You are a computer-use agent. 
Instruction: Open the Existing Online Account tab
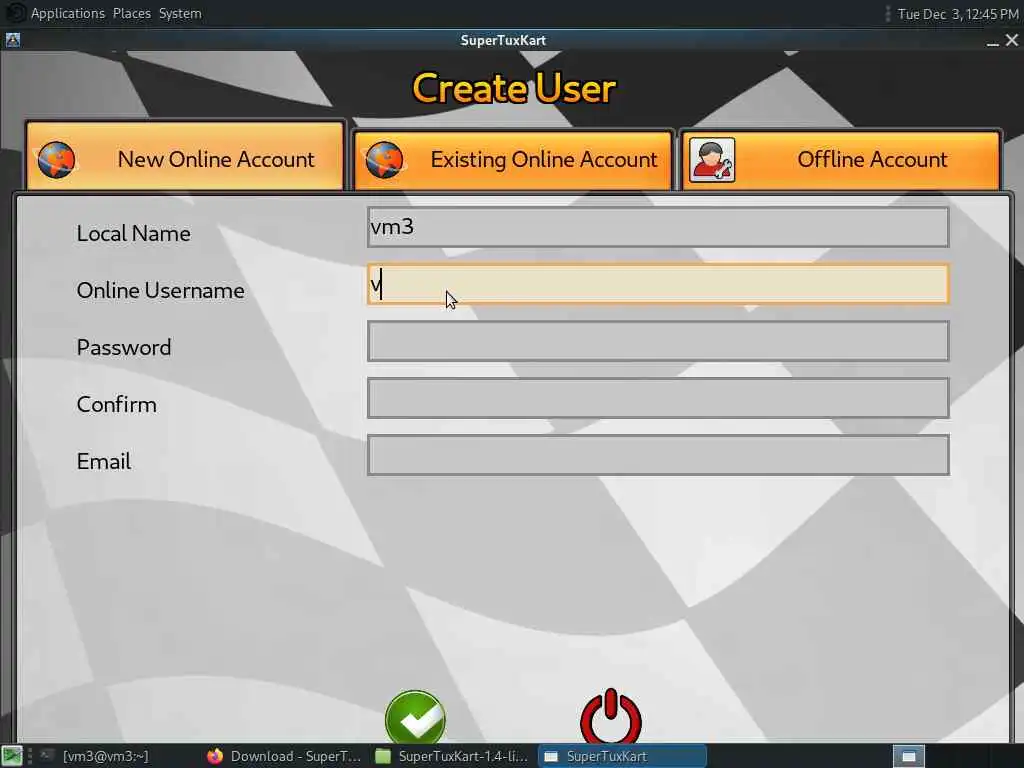click(x=513, y=160)
